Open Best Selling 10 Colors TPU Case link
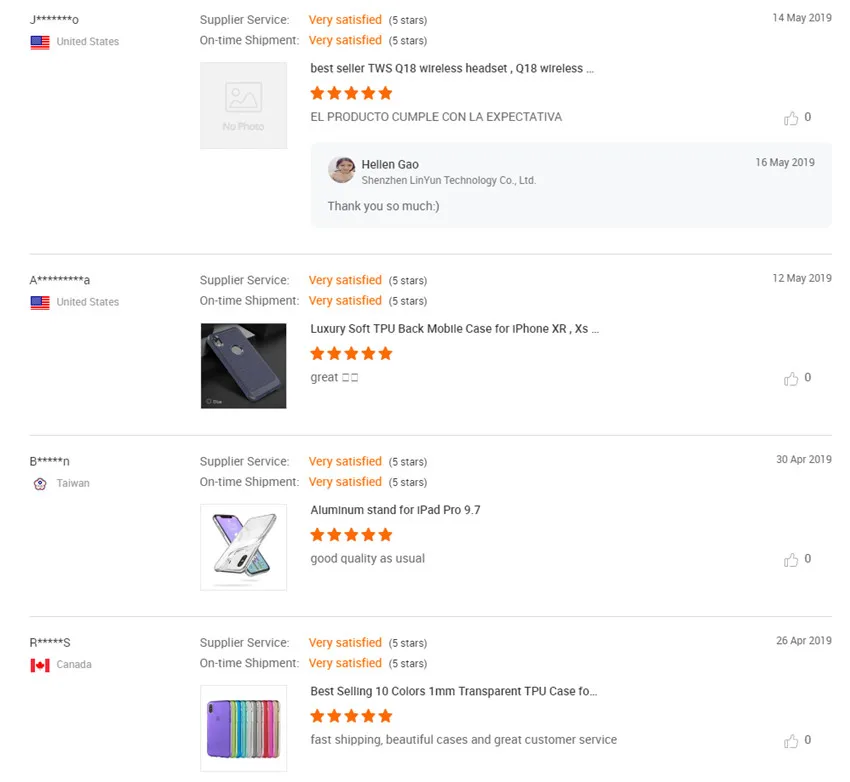This screenshot has width=850, height=782. pos(454,691)
